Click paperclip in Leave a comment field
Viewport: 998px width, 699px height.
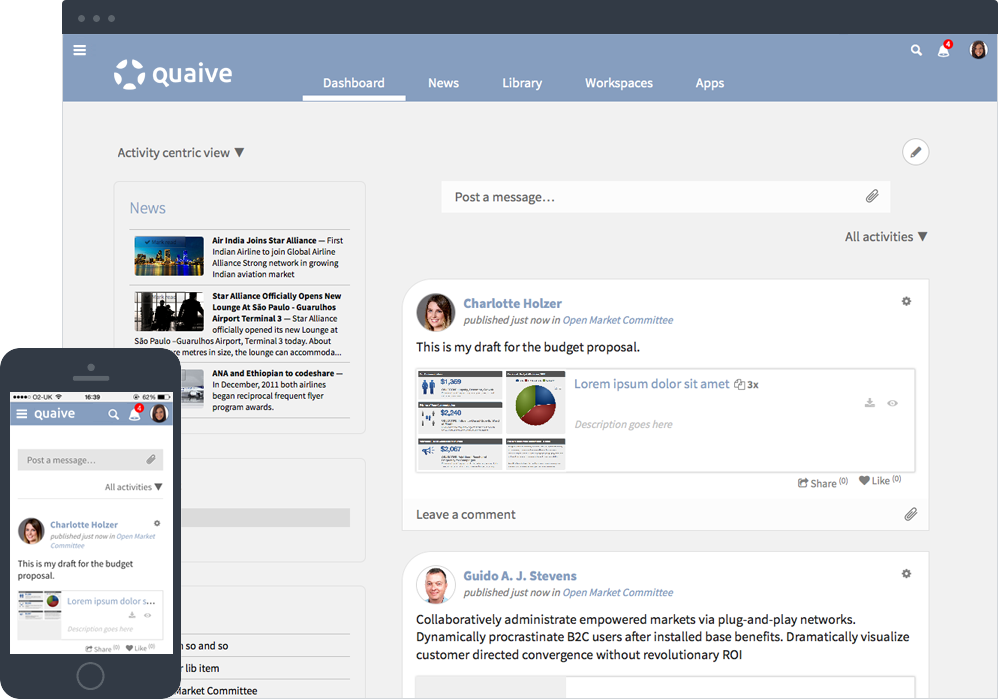[x=910, y=514]
